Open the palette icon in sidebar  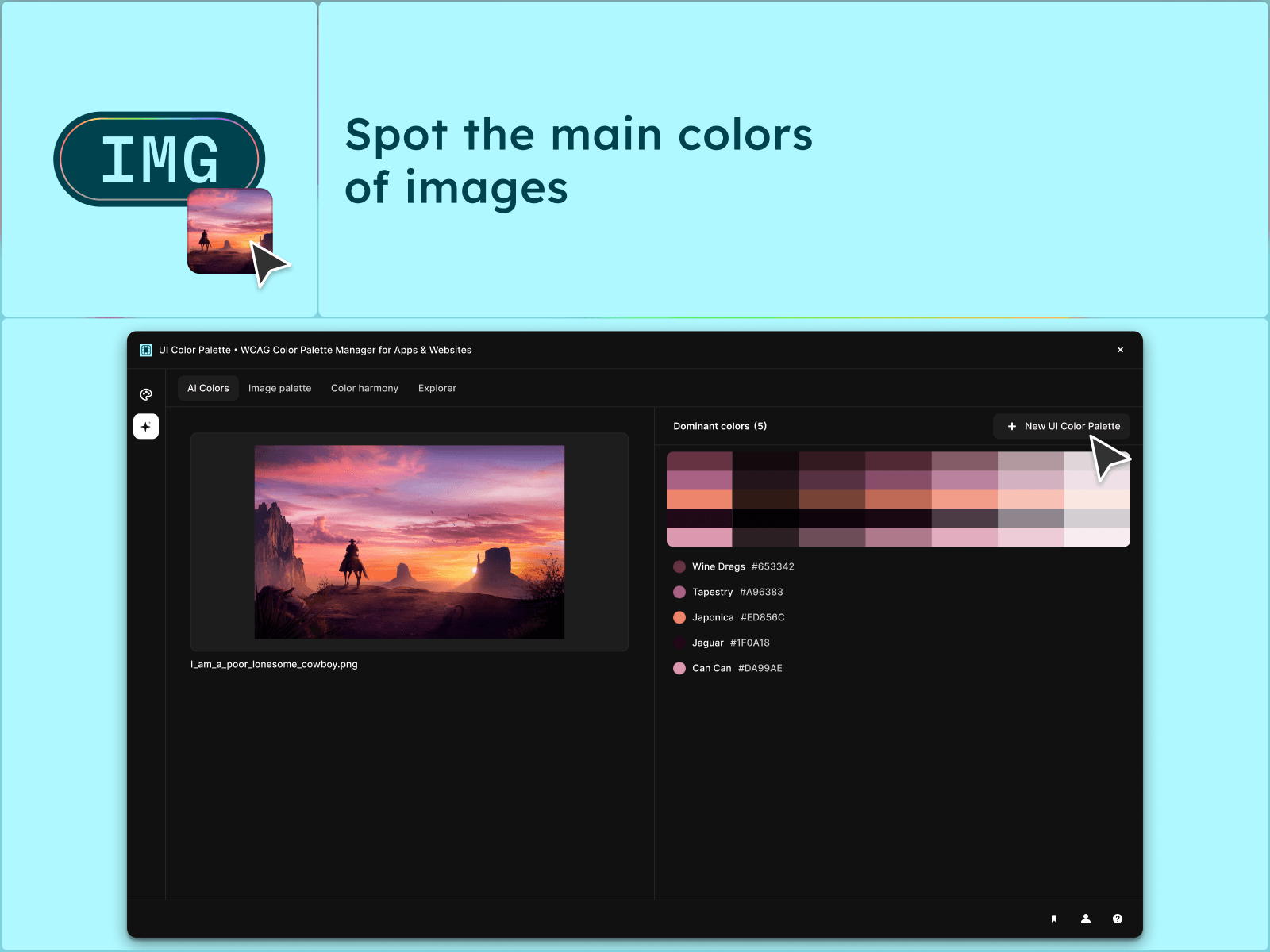146,394
